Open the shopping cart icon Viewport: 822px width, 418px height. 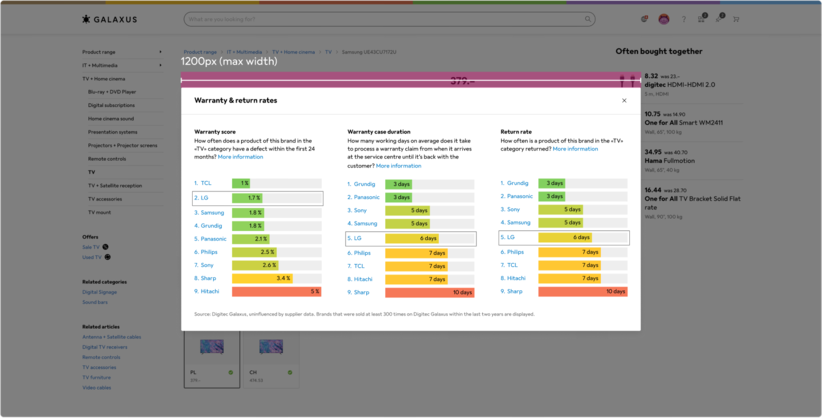(736, 19)
